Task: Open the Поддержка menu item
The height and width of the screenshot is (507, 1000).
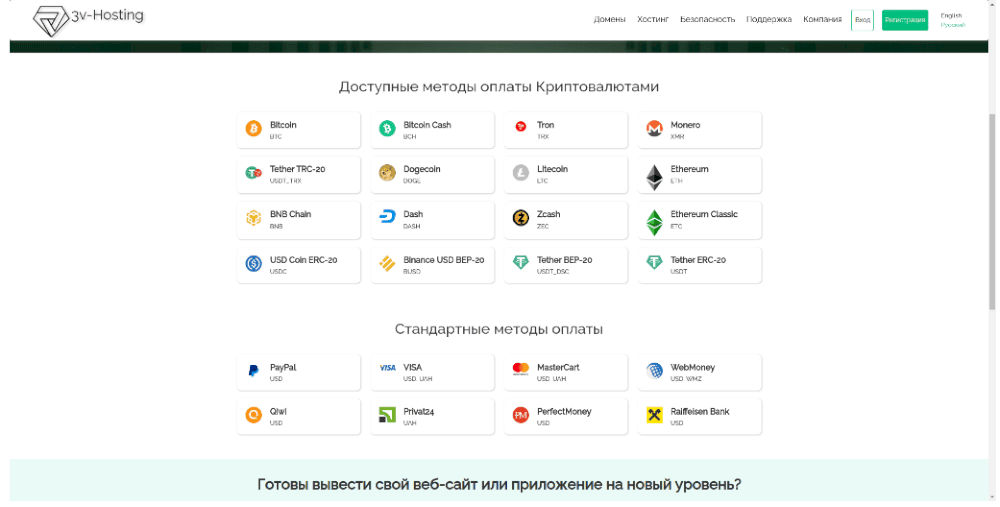Action: (x=768, y=20)
